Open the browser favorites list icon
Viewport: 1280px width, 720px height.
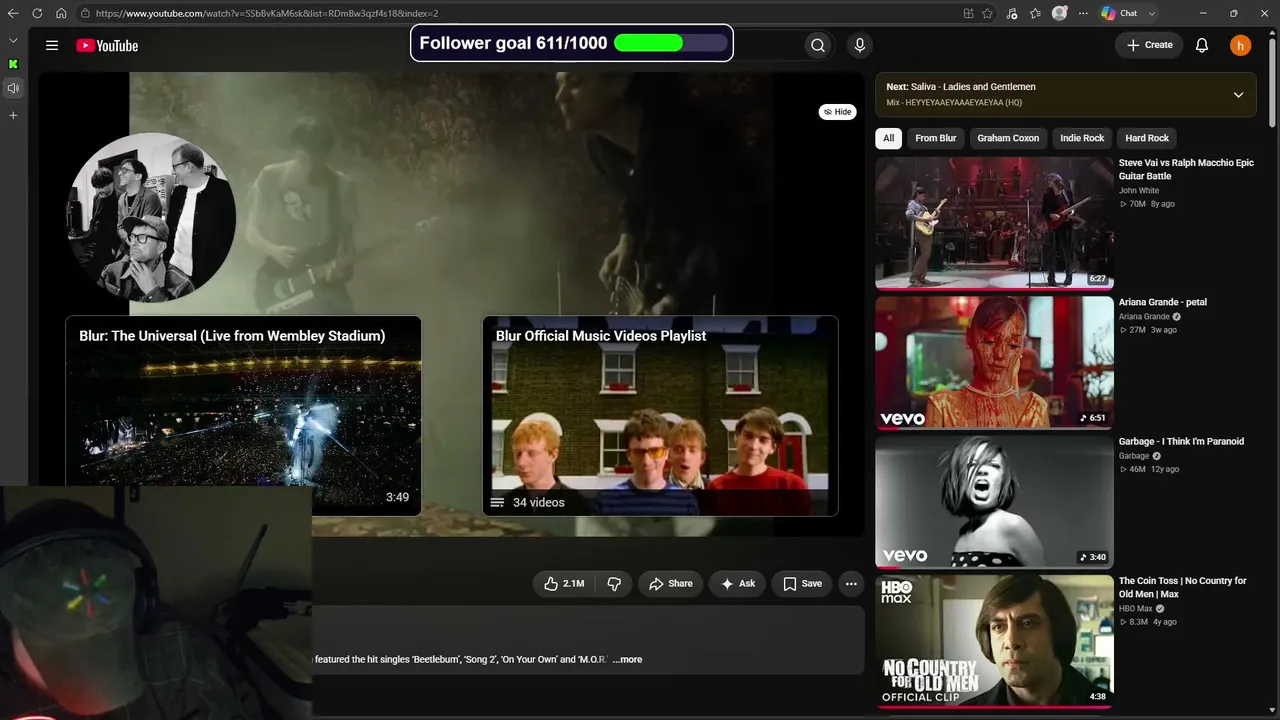point(1035,13)
